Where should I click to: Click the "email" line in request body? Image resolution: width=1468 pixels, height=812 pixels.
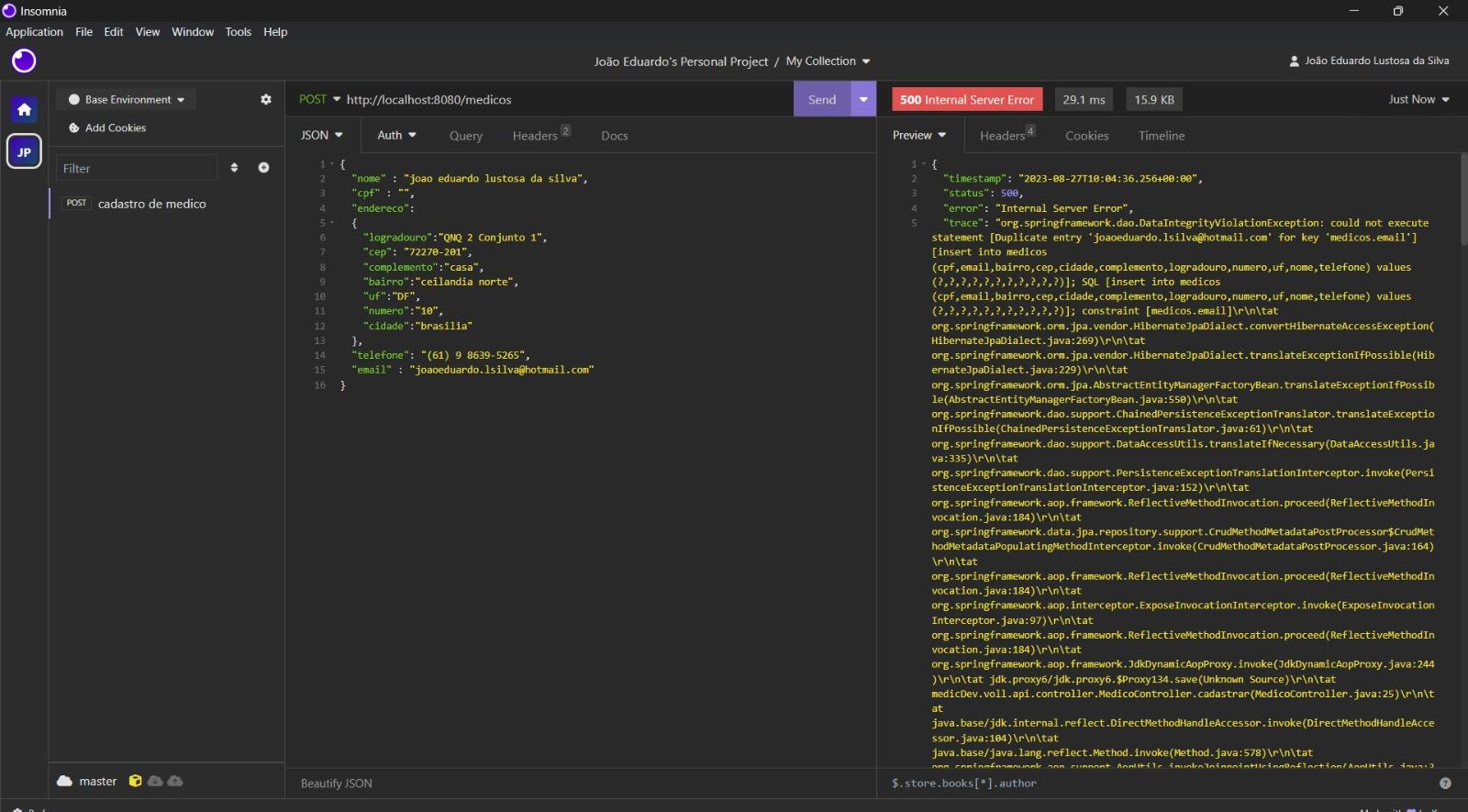tap(473, 370)
